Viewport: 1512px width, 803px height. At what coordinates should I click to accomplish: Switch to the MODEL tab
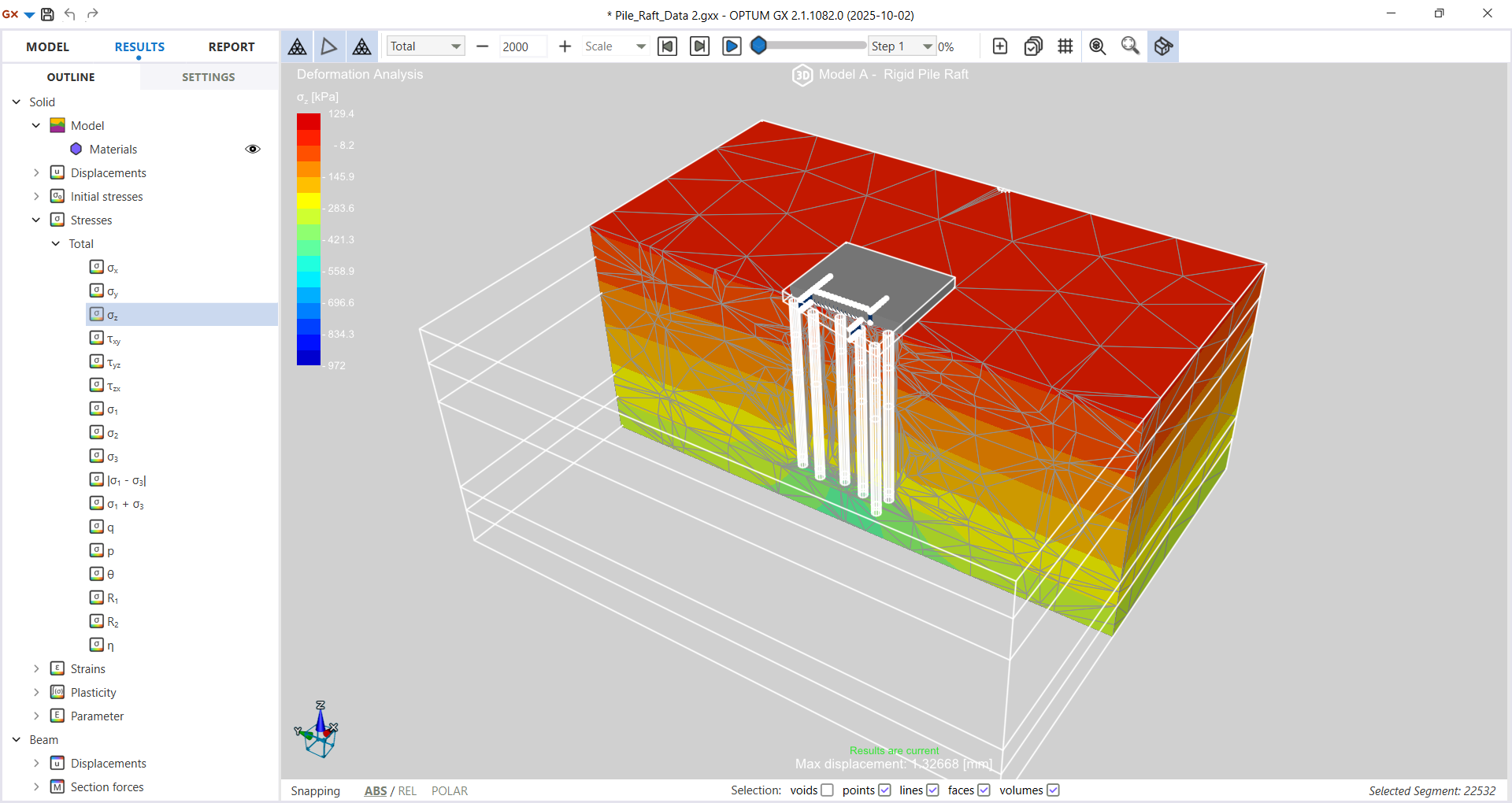tap(47, 46)
